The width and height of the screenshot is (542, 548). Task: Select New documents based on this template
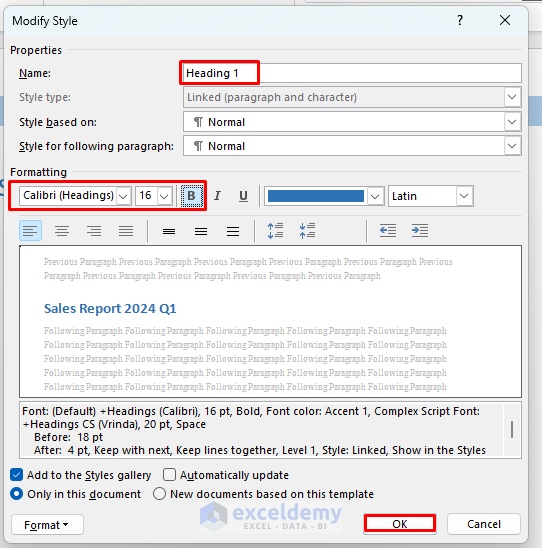point(159,494)
